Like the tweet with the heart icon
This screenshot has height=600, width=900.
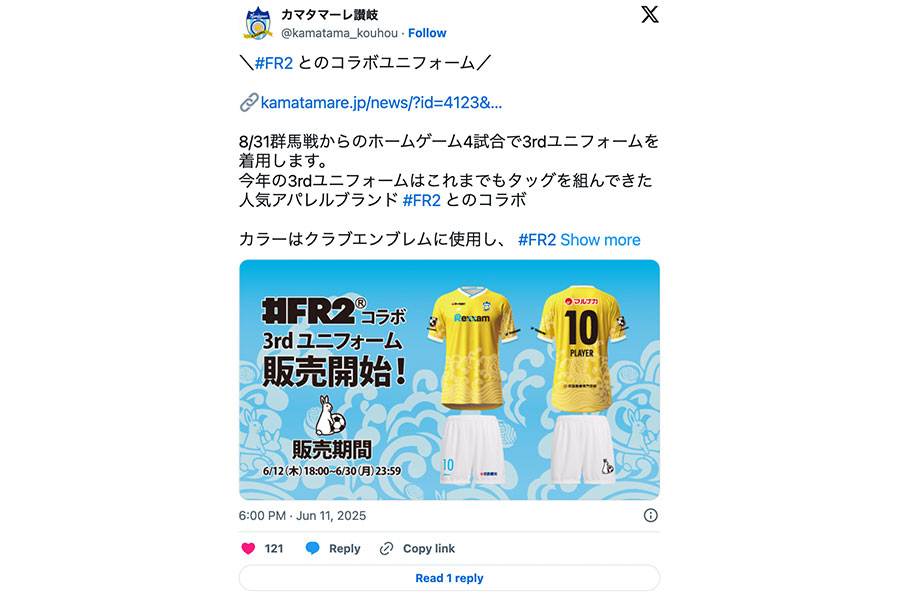(x=248, y=548)
